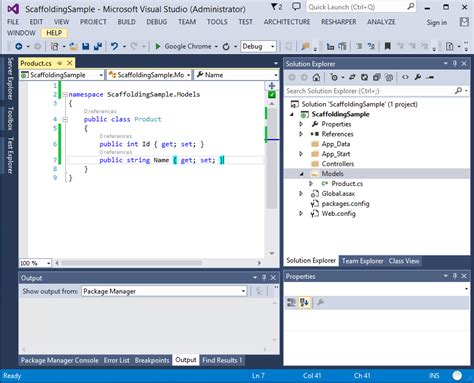
Task: Switch to the Package Manager Console tab
Action: [x=60, y=360]
